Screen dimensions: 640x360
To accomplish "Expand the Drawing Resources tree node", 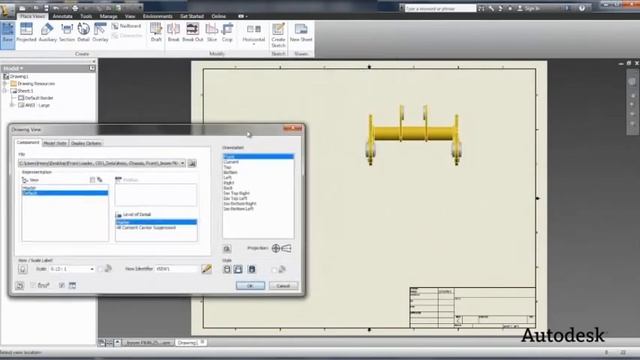I will [x=5, y=83].
